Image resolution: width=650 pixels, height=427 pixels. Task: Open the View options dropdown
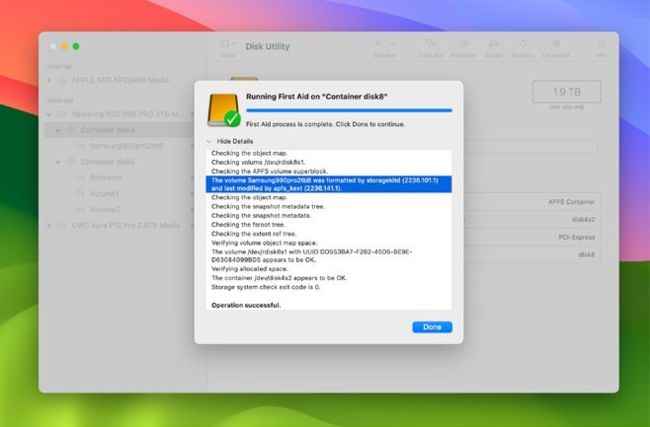click(x=228, y=45)
